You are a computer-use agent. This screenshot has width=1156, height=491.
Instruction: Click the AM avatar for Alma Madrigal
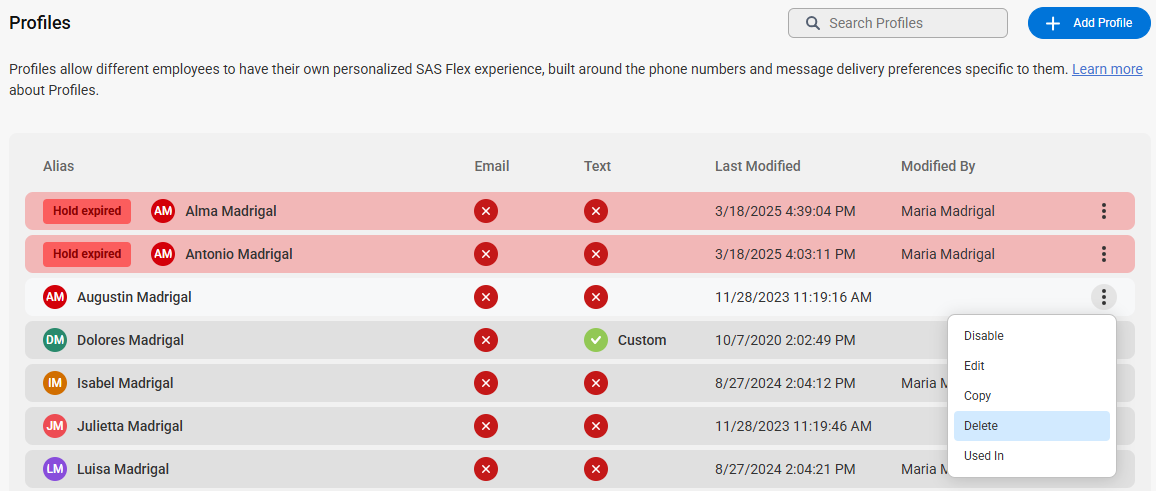(163, 212)
